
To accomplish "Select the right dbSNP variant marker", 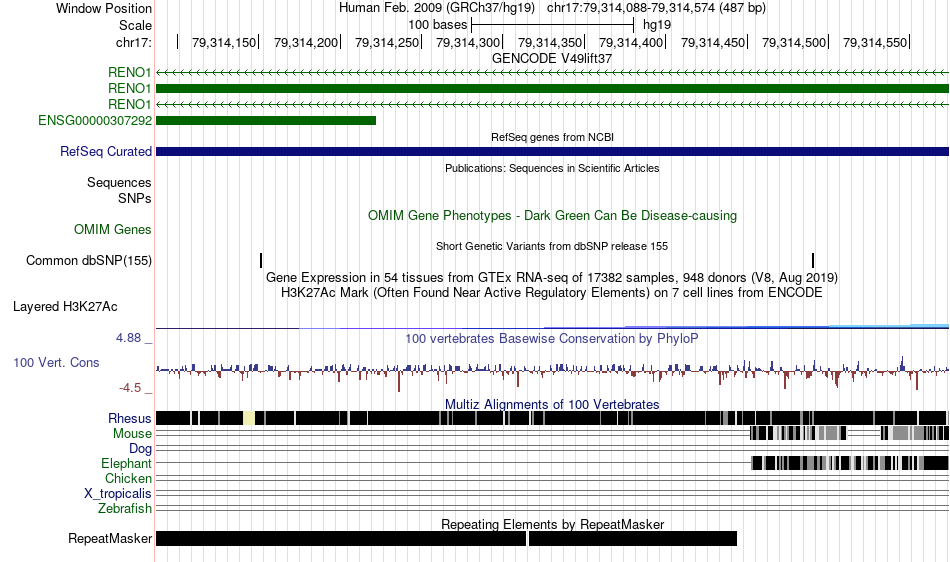I will click(x=813, y=260).
